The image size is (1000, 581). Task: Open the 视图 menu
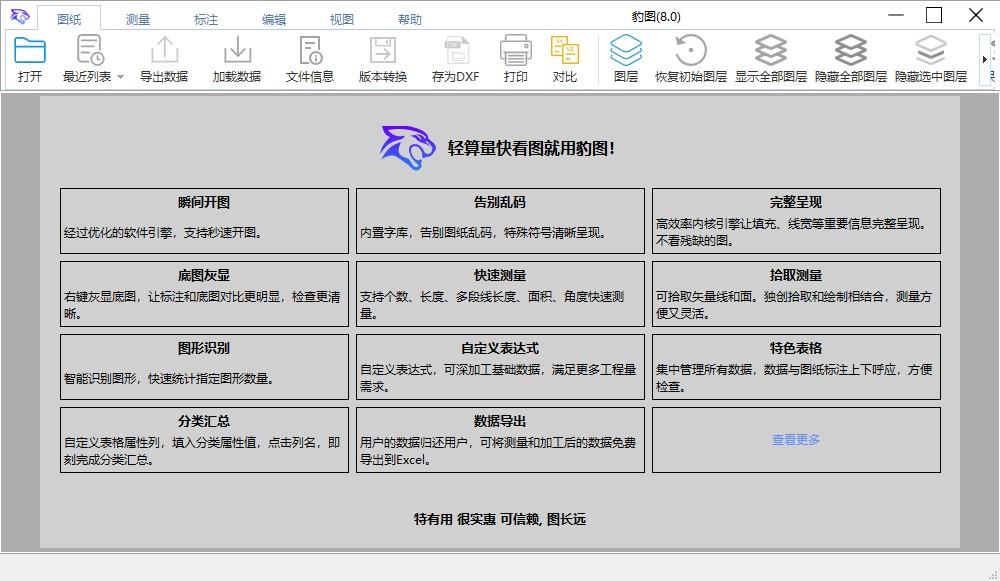click(340, 17)
